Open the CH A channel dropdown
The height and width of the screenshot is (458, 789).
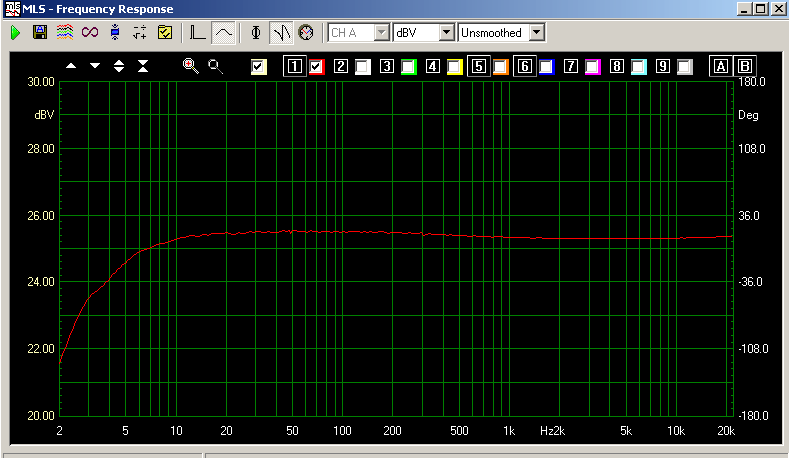[382, 33]
